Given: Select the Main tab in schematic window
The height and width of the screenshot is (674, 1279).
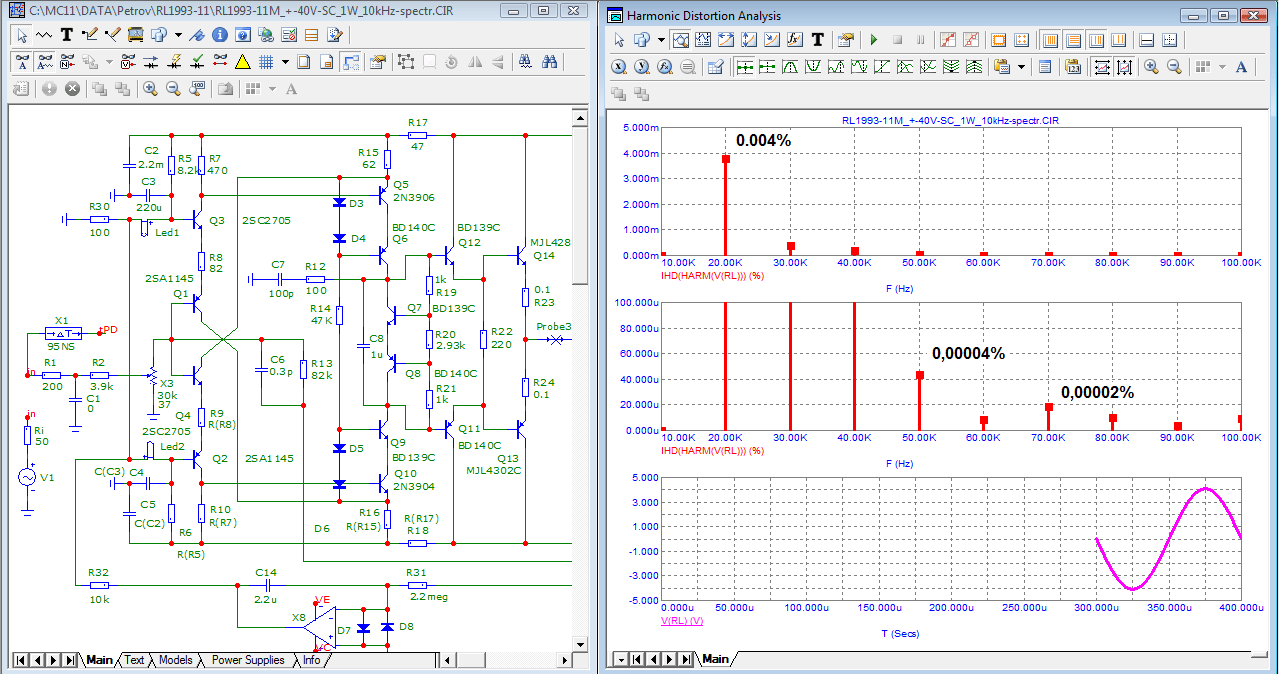Looking at the screenshot, I should click(x=100, y=660).
